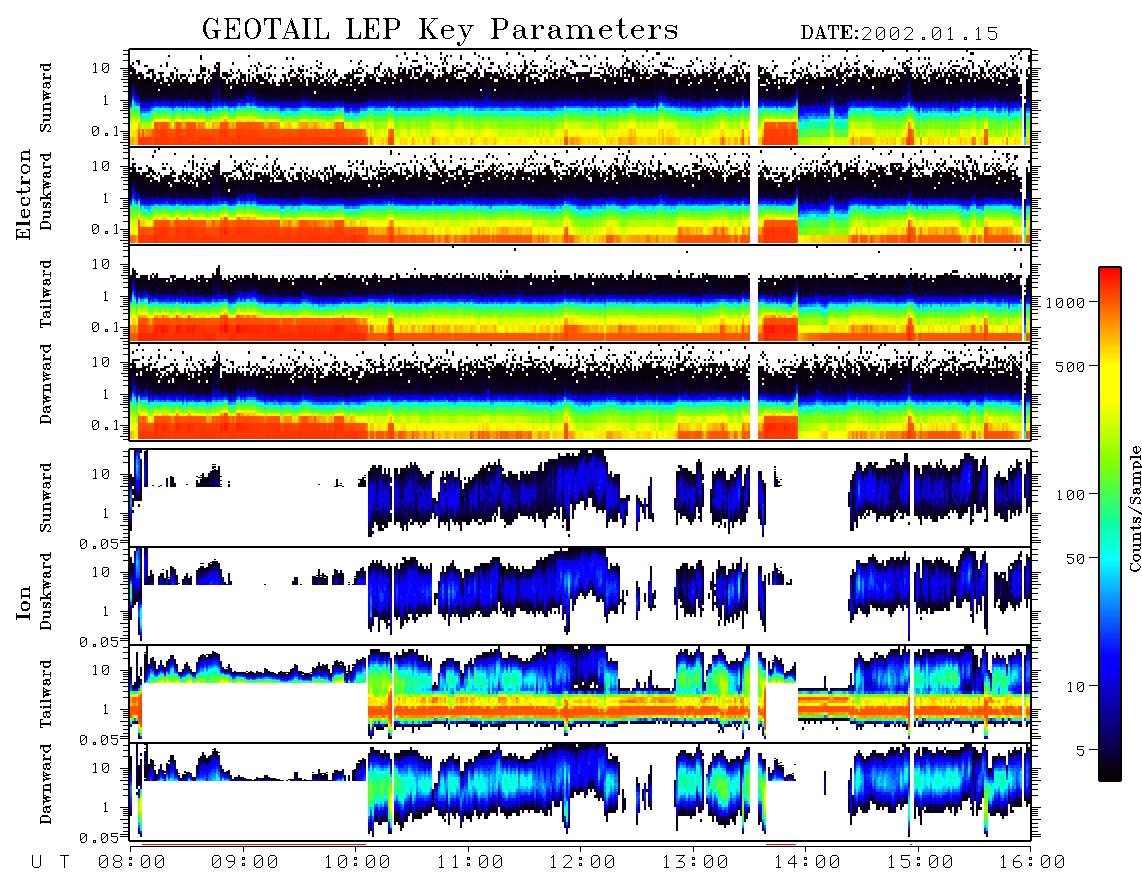Image resolution: width=1142 pixels, height=880 pixels.
Task: Click the 15:00 time tick label
Action: pyautogui.click(x=920, y=863)
